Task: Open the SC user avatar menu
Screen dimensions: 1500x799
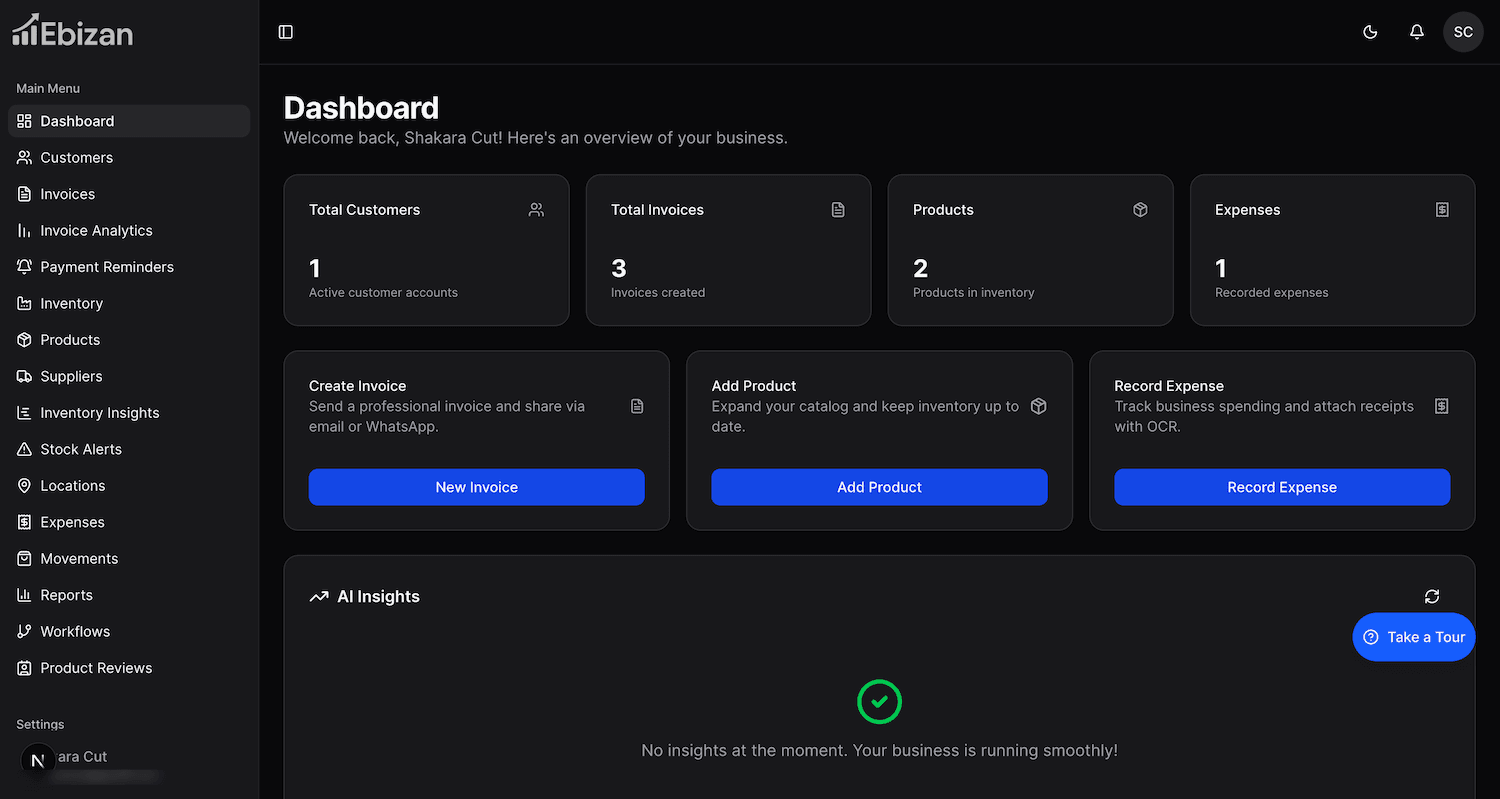Action: pos(1463,32)
